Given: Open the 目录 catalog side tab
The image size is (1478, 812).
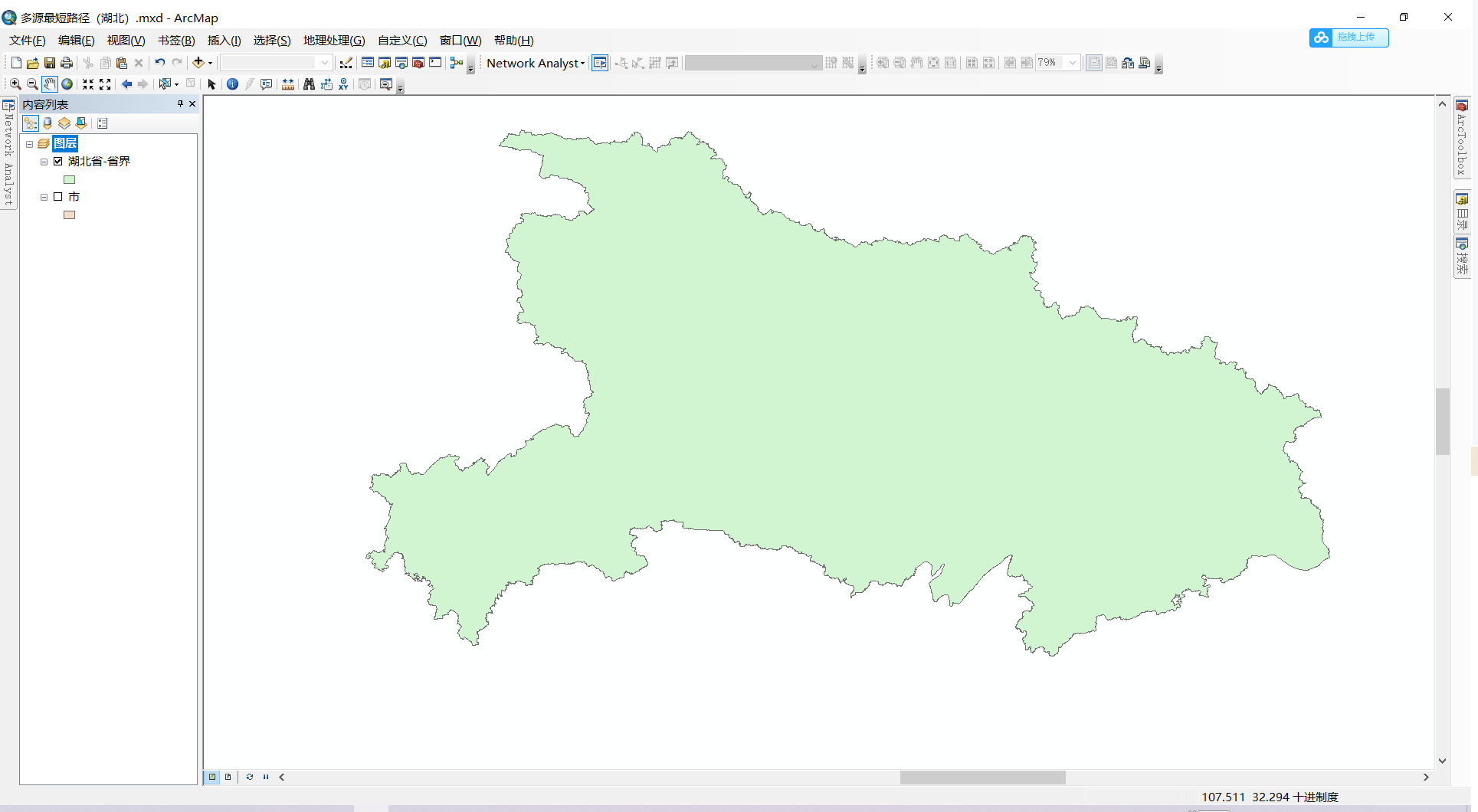Looking at the screenshot, I should pyautogui.click(x=1462, y=211).
